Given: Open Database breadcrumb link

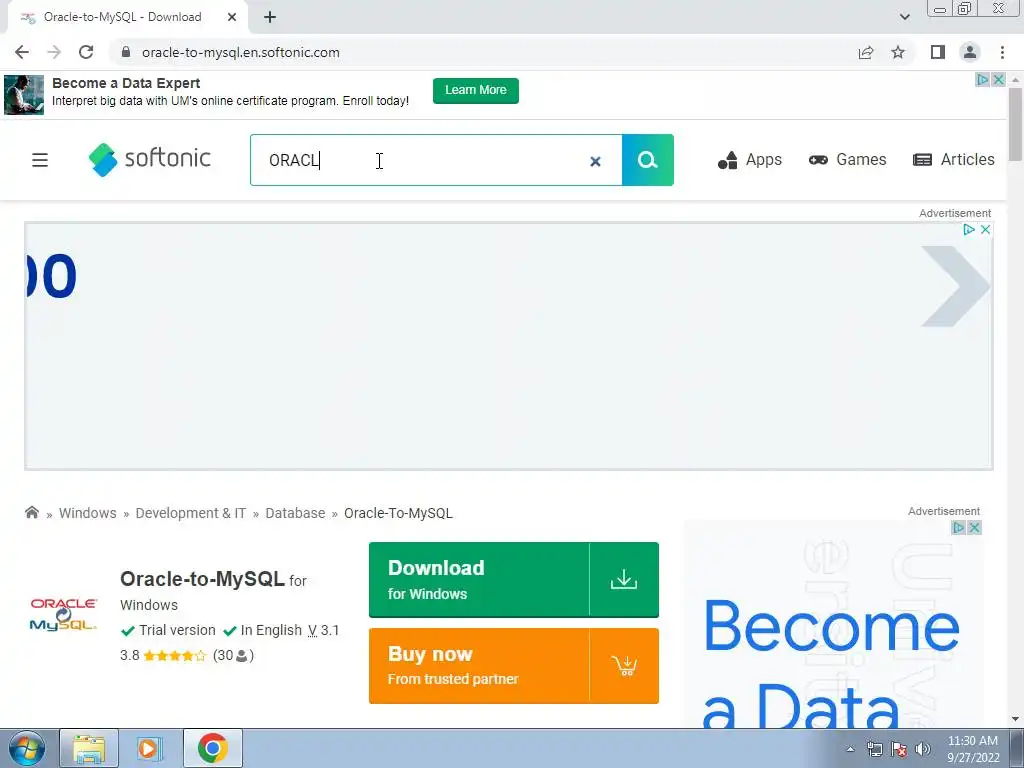Looking at the screenshot, I should point(295,513).
